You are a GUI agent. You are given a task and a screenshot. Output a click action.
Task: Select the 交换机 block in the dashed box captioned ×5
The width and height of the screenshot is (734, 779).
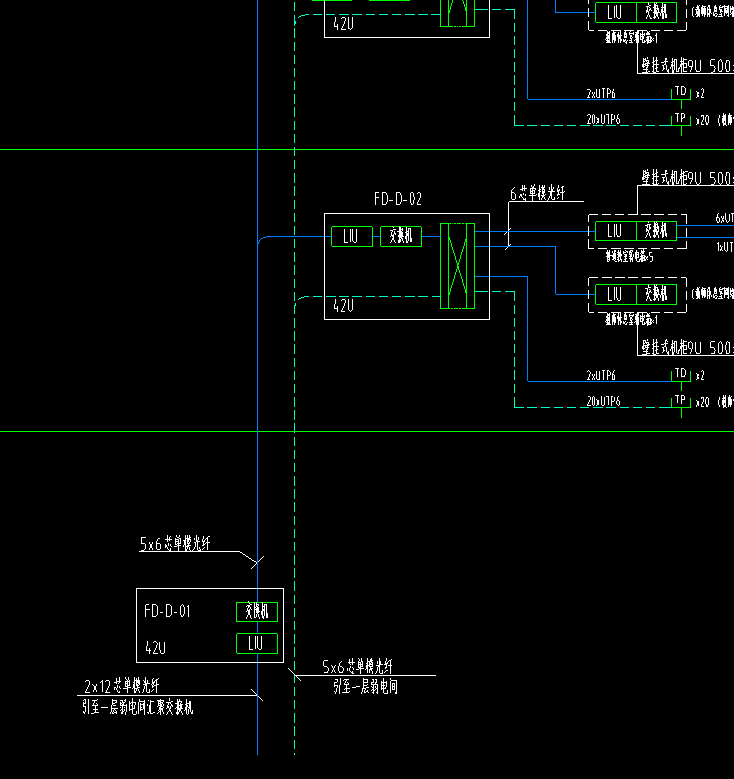point(656,231)
